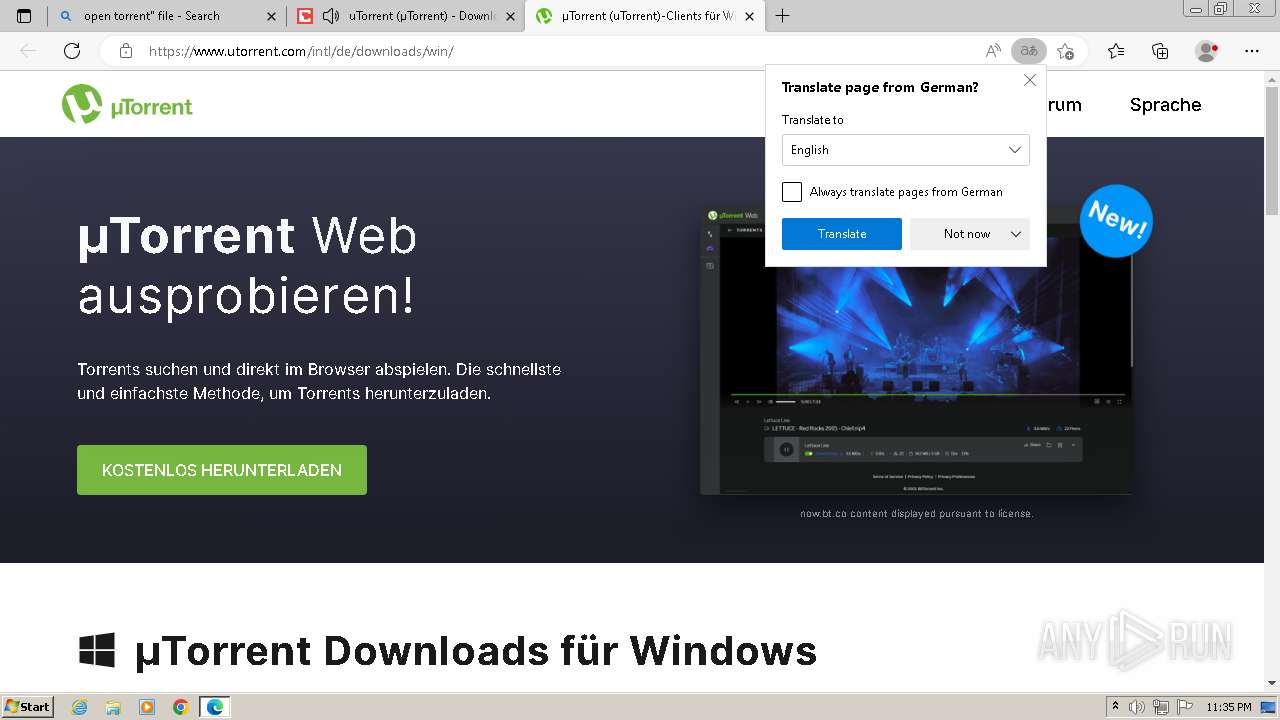Open the tab actions menu icon
Screen dimensions: 1280x720
(24, 16)
